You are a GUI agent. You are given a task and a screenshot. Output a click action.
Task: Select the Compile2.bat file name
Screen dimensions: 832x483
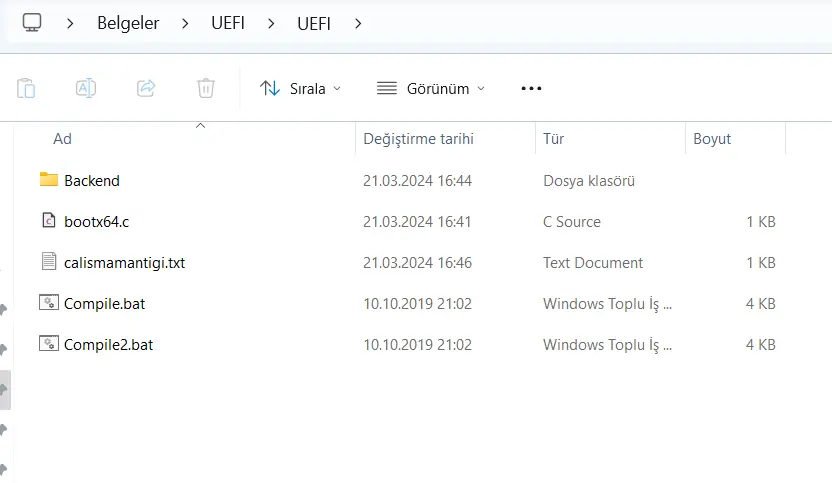tap(108, 344)
